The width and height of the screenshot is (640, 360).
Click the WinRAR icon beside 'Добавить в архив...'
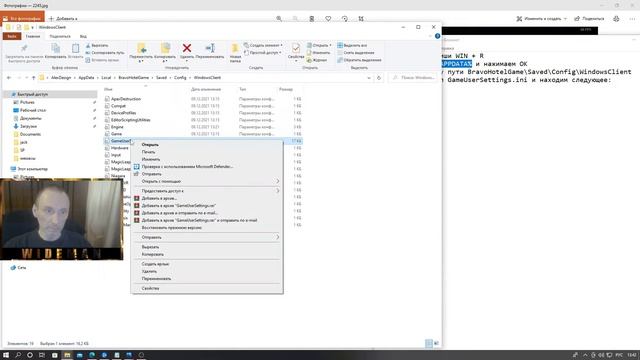pos(137,198)
